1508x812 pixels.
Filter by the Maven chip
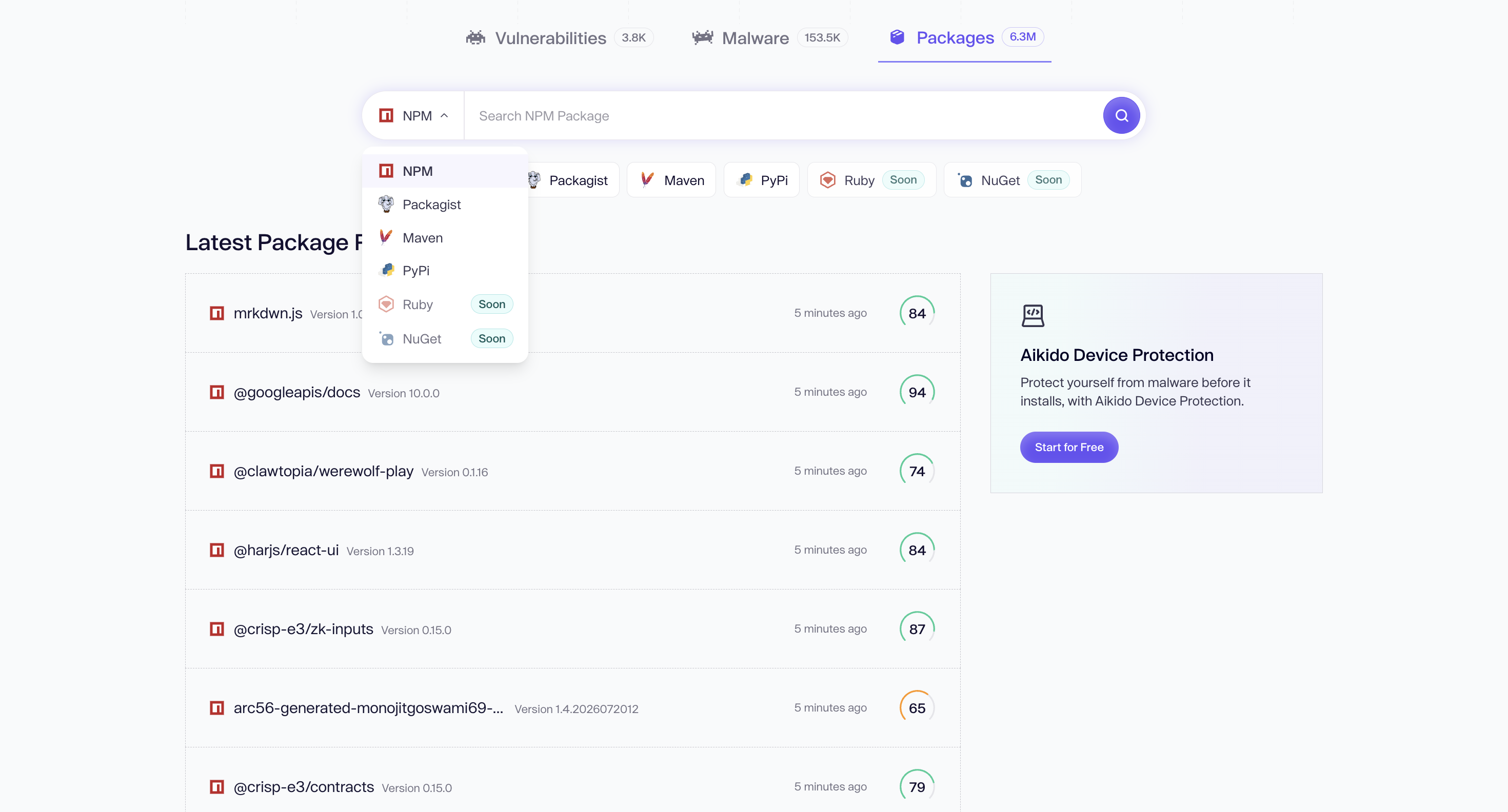tap(671, 179)
